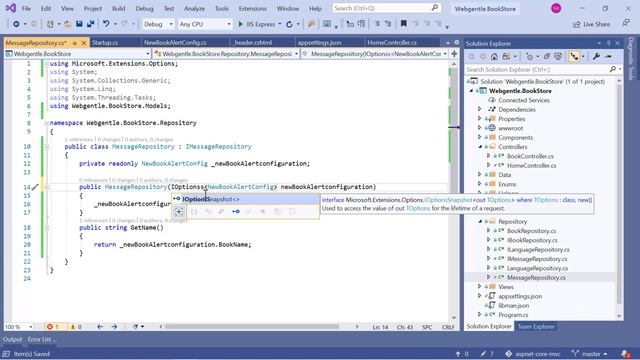
Task: Click the editor vertical scrollbar track
Action: tap(454, 191)
